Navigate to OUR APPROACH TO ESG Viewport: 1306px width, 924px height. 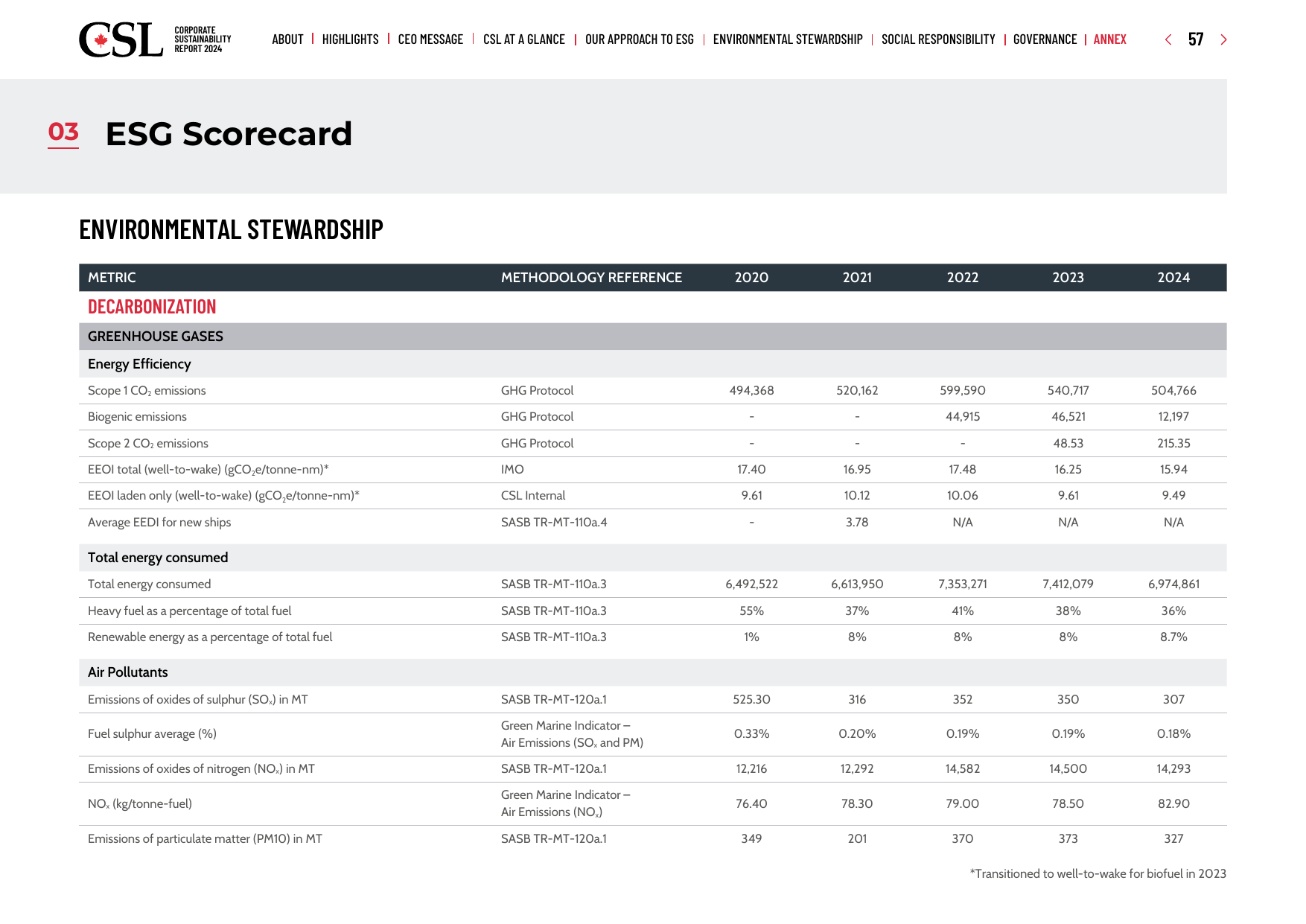(x=640, y=39)
